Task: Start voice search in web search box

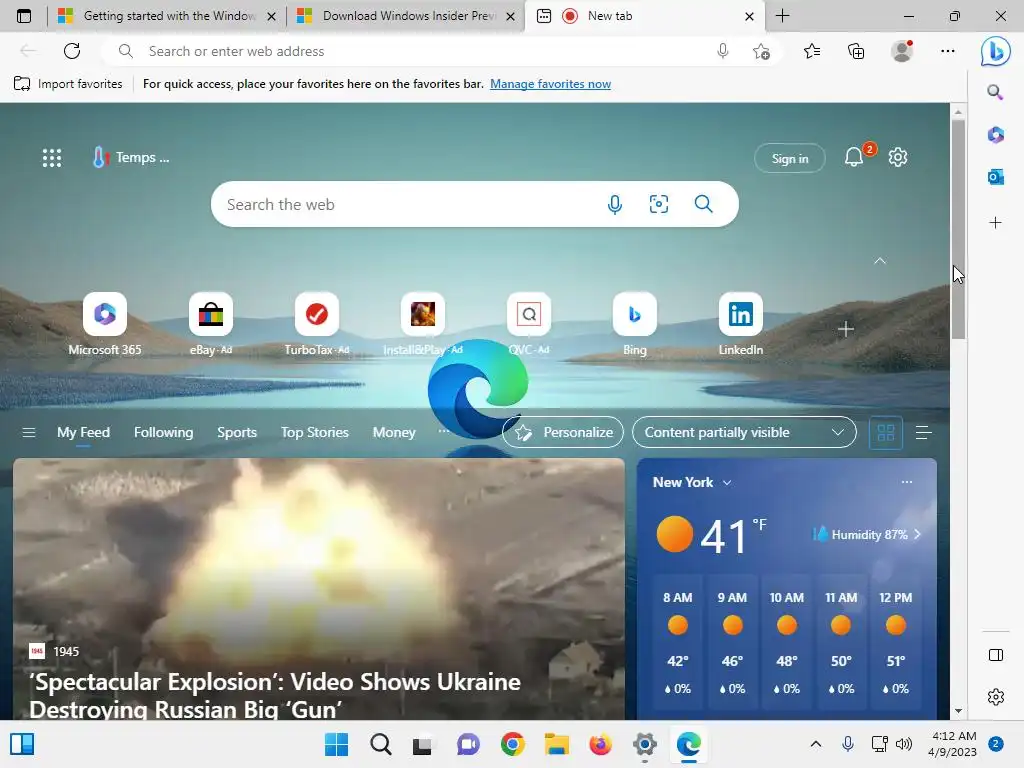Action: tap(615, 204)
